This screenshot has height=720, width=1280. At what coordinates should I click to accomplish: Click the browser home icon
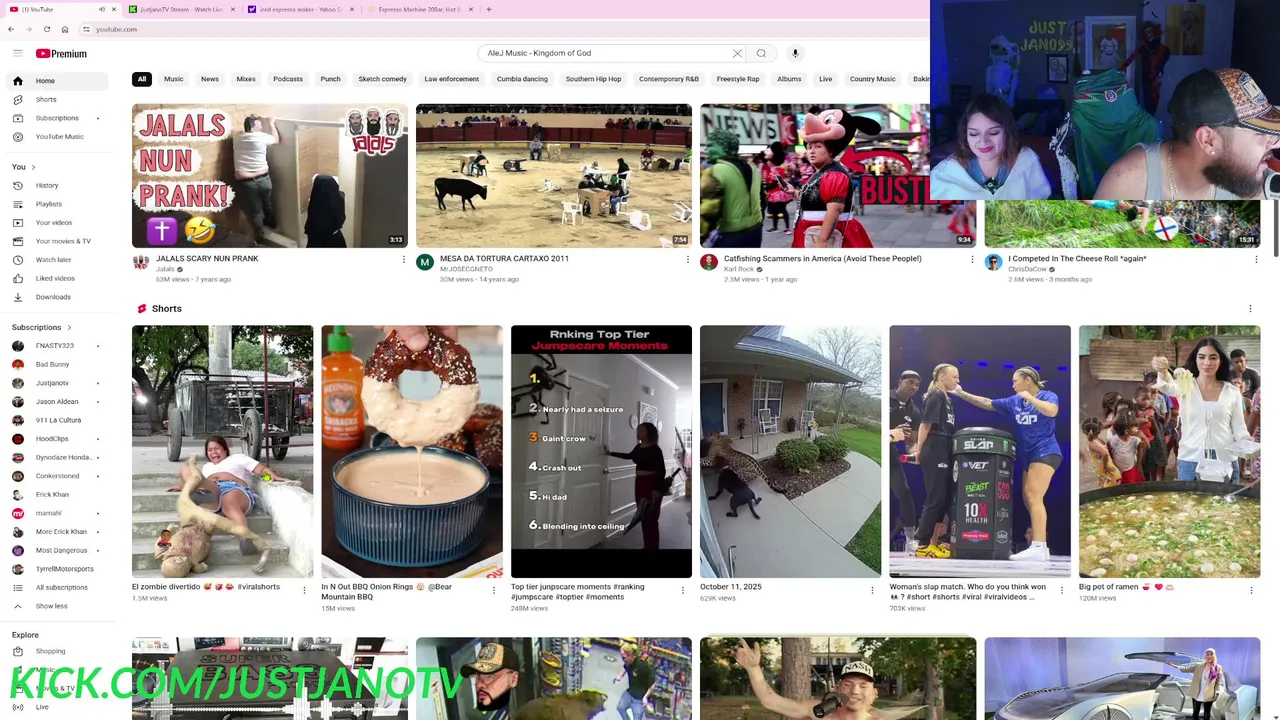(x=65, y=29)
